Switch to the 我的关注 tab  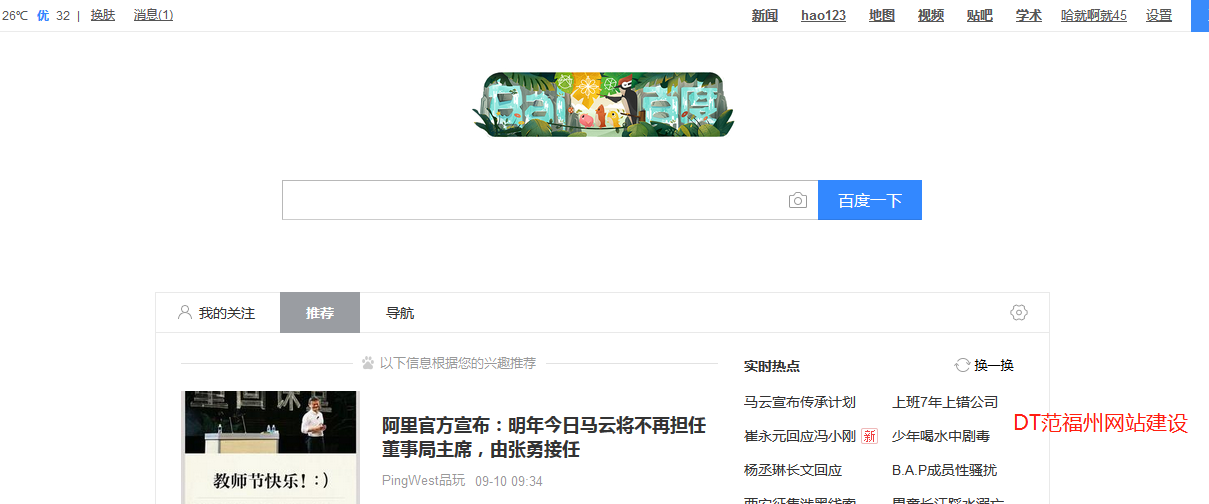(x=217, y=313)
